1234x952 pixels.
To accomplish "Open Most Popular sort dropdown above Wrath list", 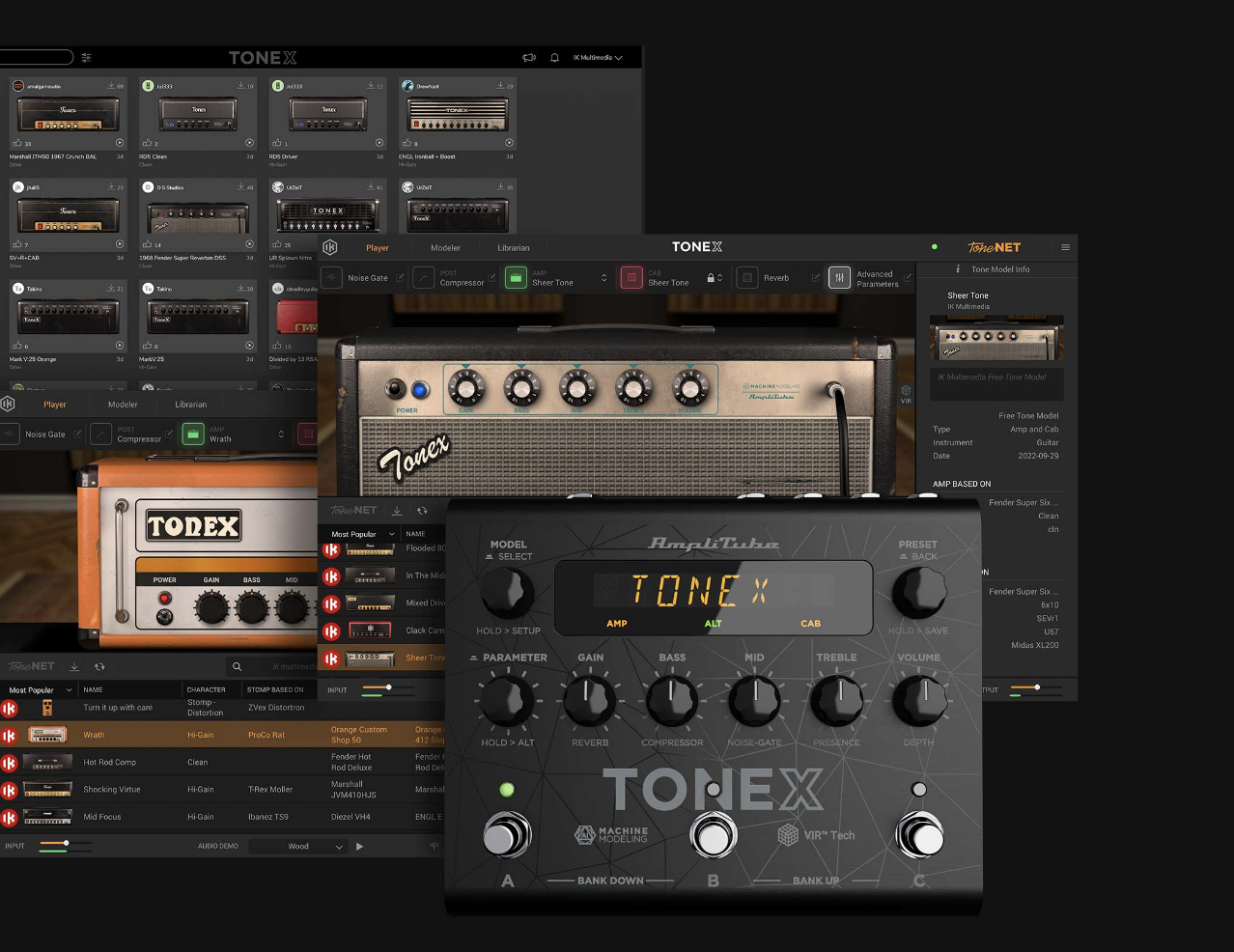I will [40, 690].
